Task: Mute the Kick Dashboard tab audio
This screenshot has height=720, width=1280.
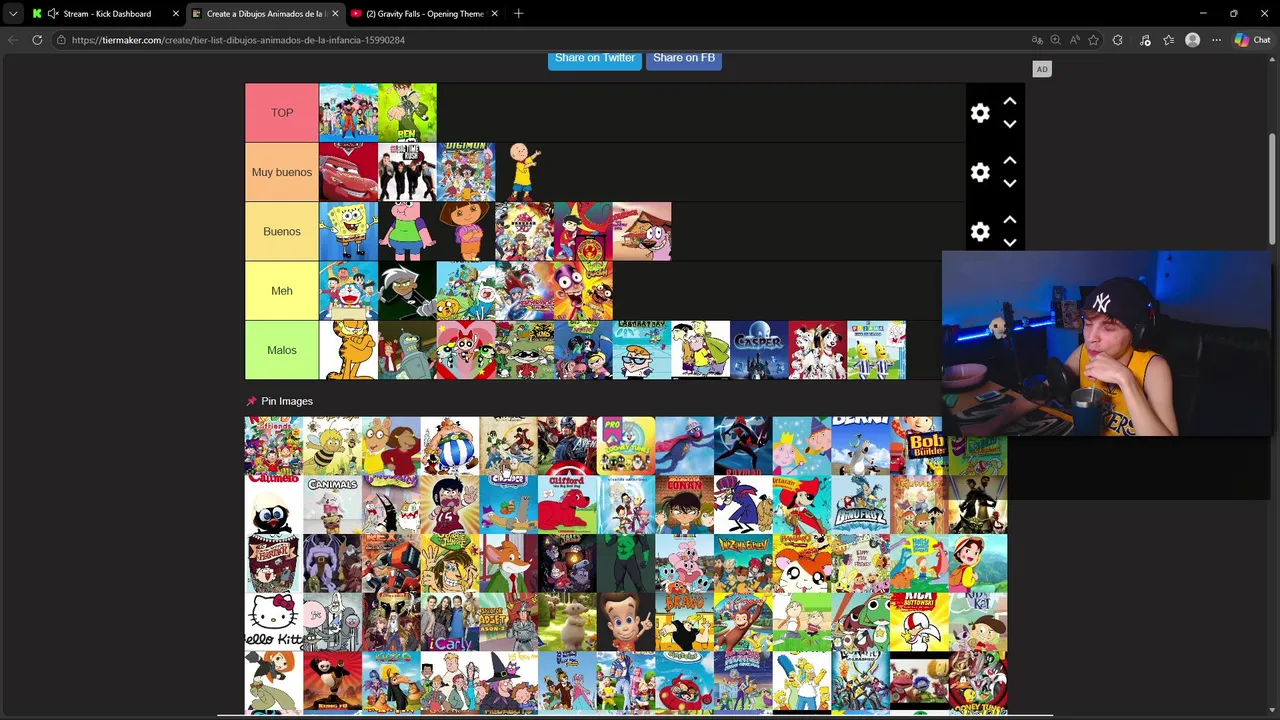Action: click(x=52, y=14)
